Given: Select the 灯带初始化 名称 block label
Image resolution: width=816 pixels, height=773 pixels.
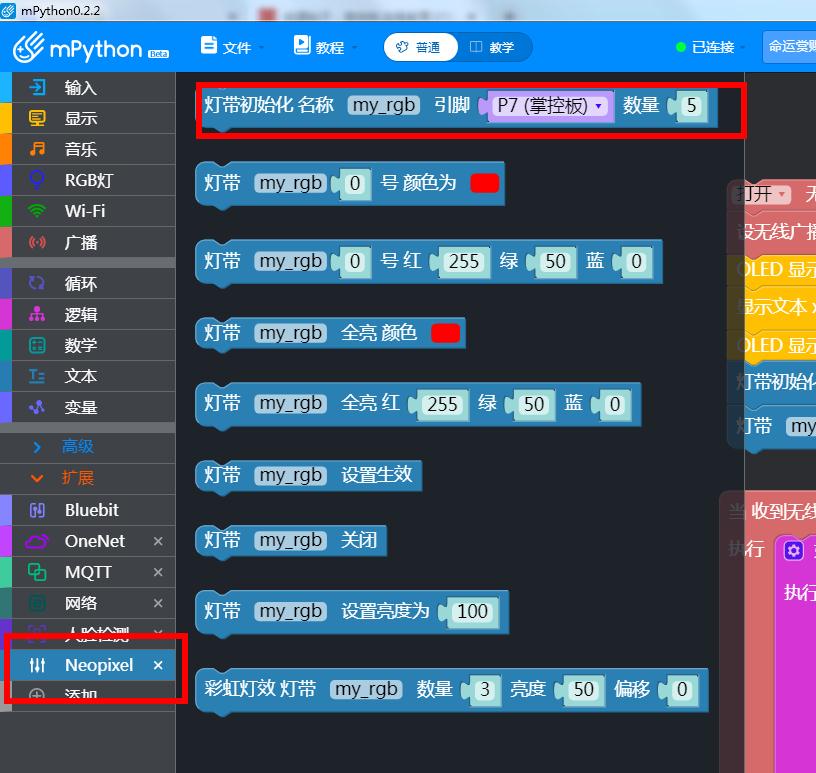Looking at the screenshot, I should click(x=269, y=105).
